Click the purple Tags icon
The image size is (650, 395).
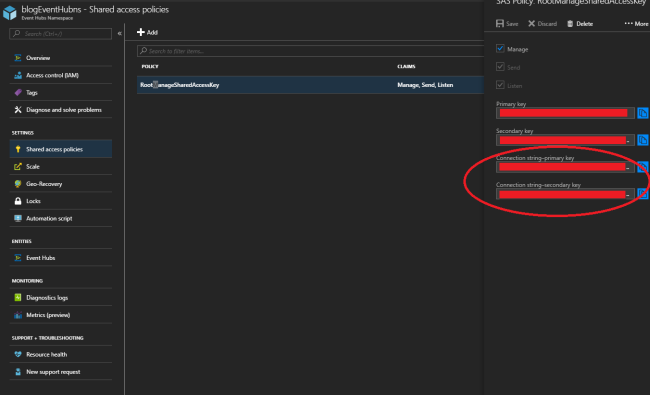coord(18,93)
